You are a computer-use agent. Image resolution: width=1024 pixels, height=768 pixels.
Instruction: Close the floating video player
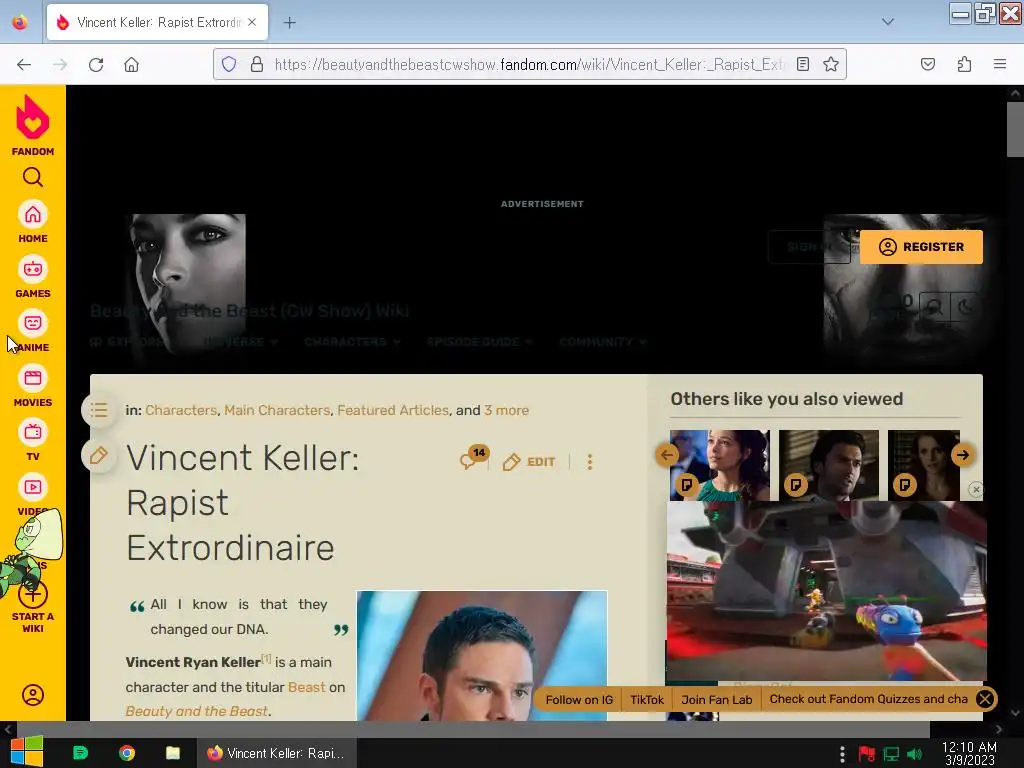tap(976, 490)
